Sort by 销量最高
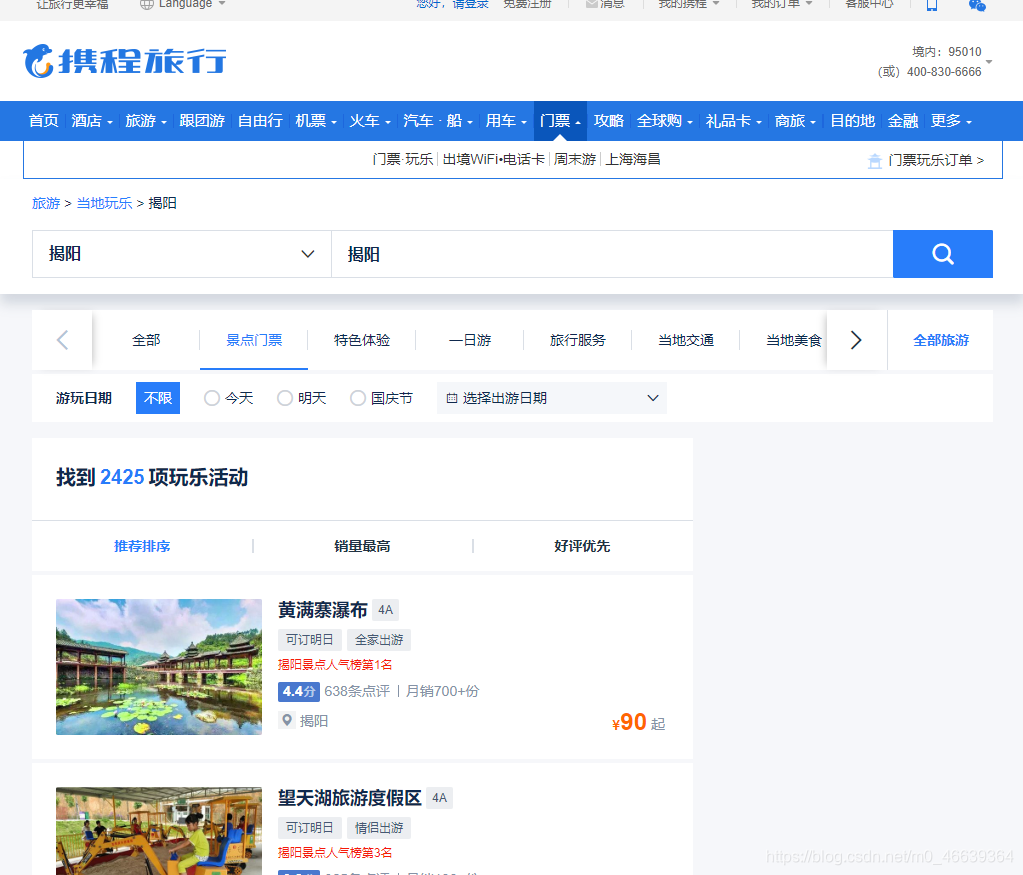 click(x=362, y=546)
